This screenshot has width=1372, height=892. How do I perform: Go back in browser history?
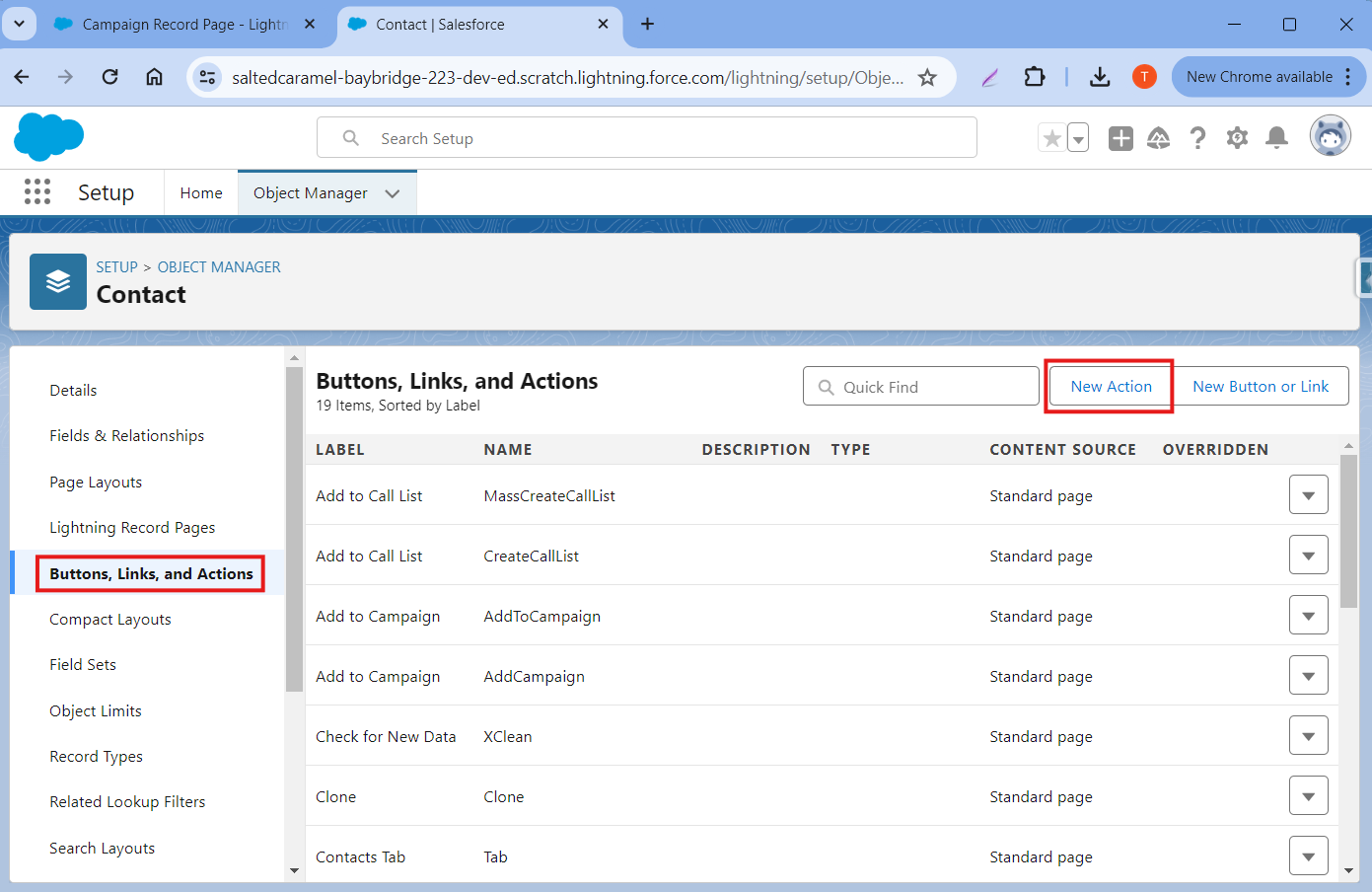(22, 77)
